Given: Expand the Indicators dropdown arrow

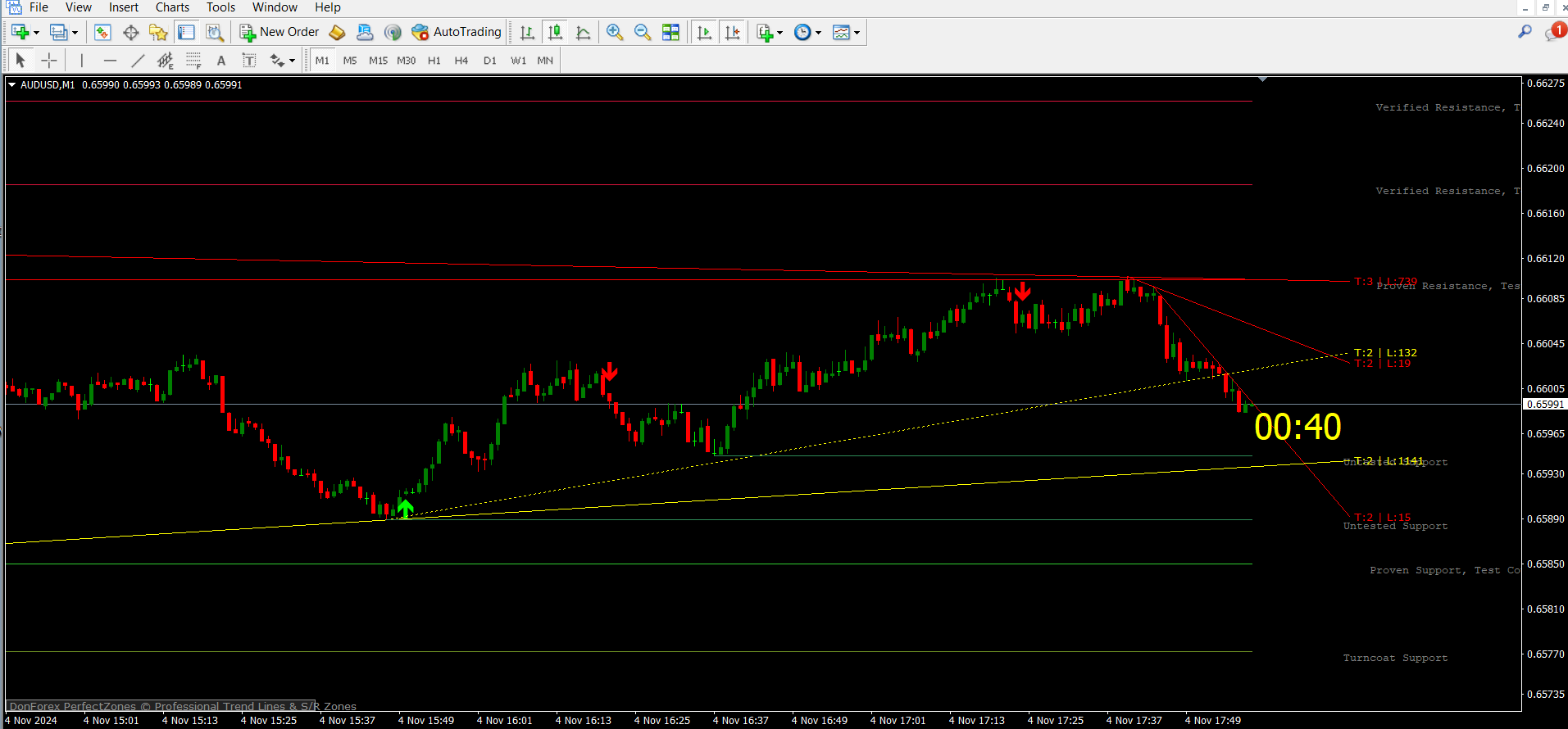Looking at the screenshot, I should (779, 33).
